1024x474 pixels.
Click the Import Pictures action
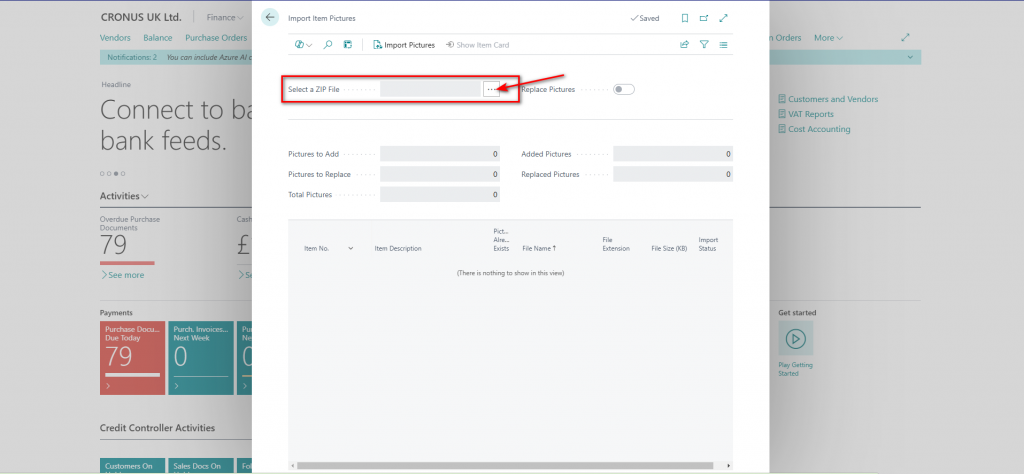pyautogui.click(x=404, y=45)
